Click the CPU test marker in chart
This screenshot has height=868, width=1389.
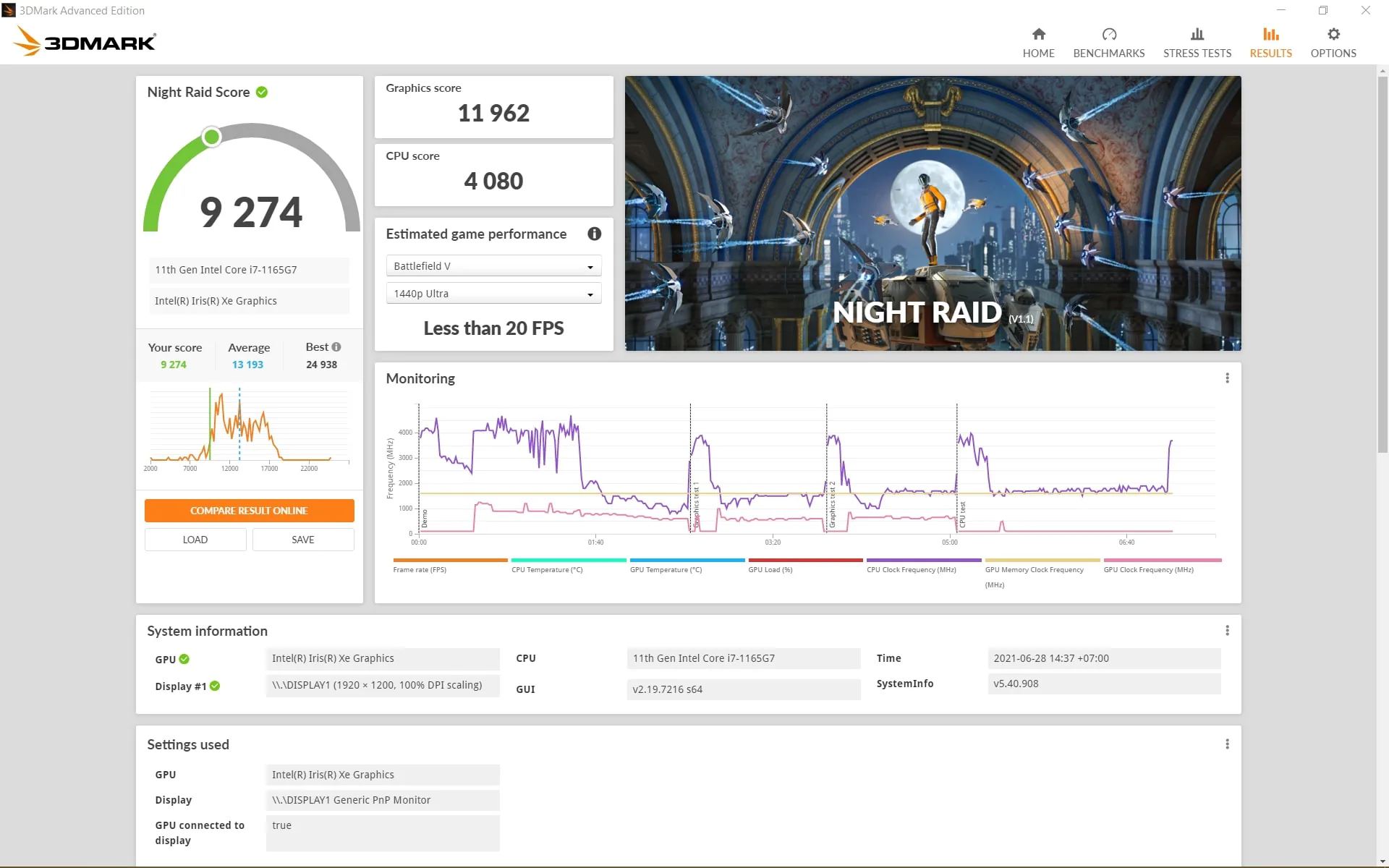coord(962,514)
